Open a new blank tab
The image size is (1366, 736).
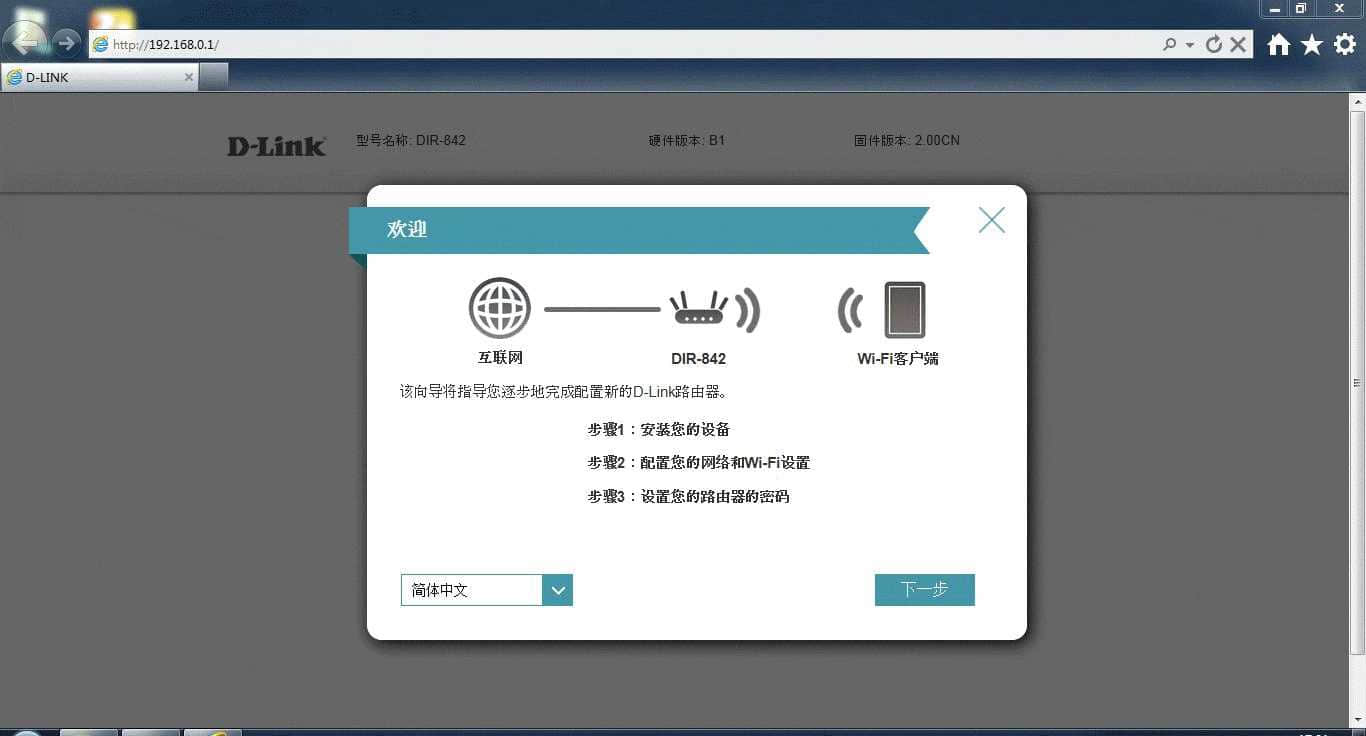coord(214,77)
